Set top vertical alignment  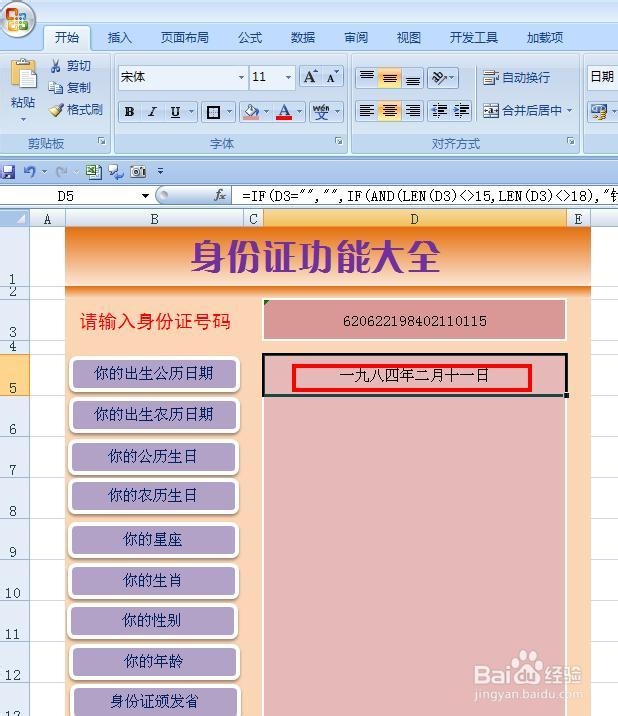(x=367, y=78)
